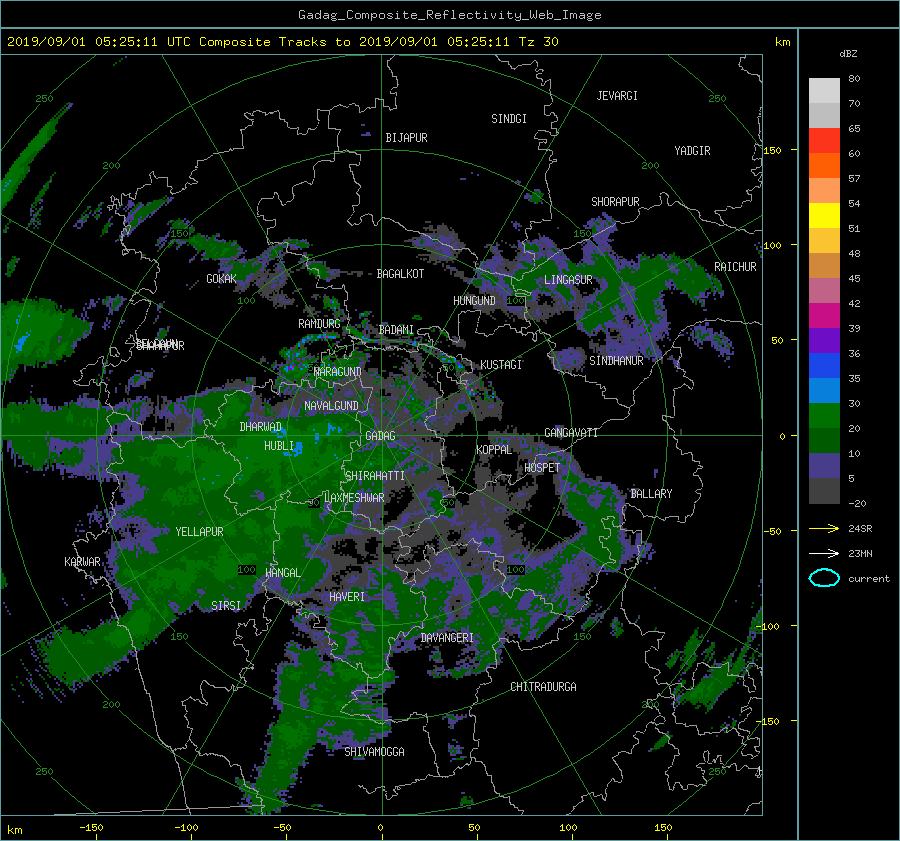900x841 pixels.
Task: Click the SINDGI city label
Action: coord(509,119)
